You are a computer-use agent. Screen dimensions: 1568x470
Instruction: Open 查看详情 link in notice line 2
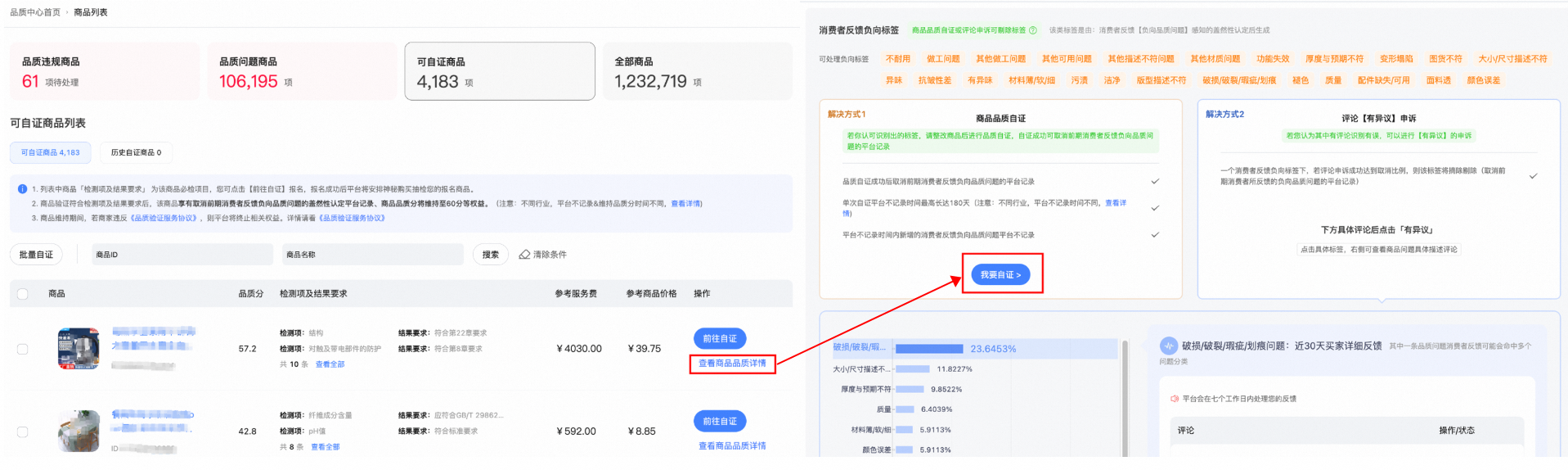685,204
